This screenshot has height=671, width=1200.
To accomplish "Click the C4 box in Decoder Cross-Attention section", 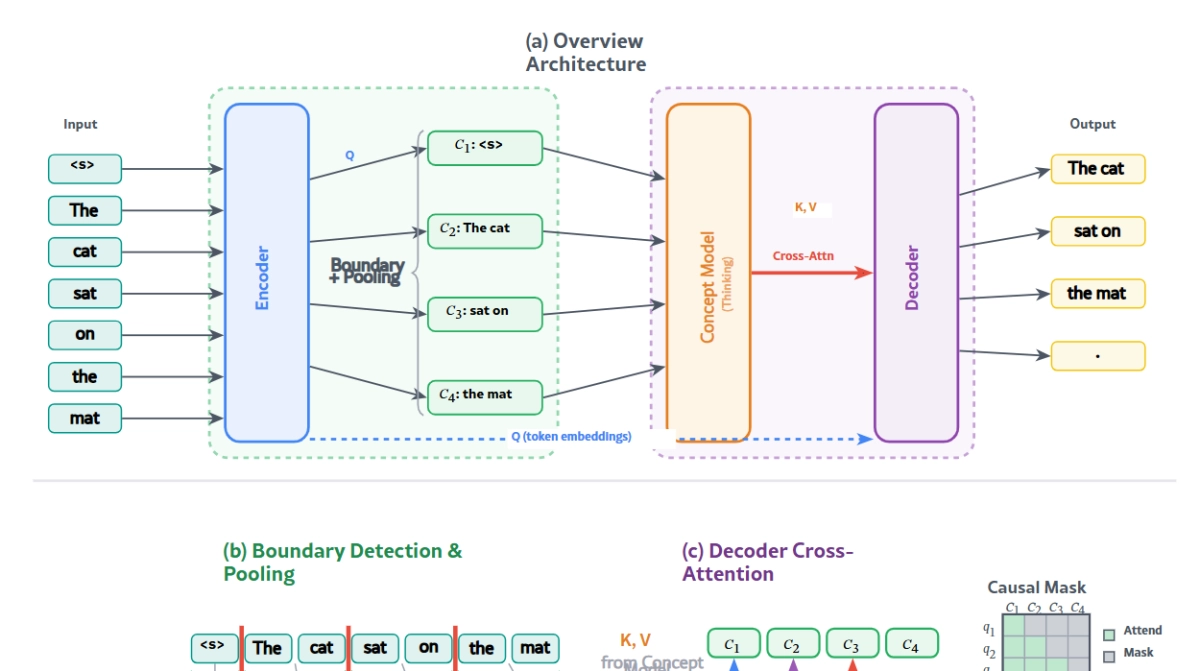I will [911, 643].
